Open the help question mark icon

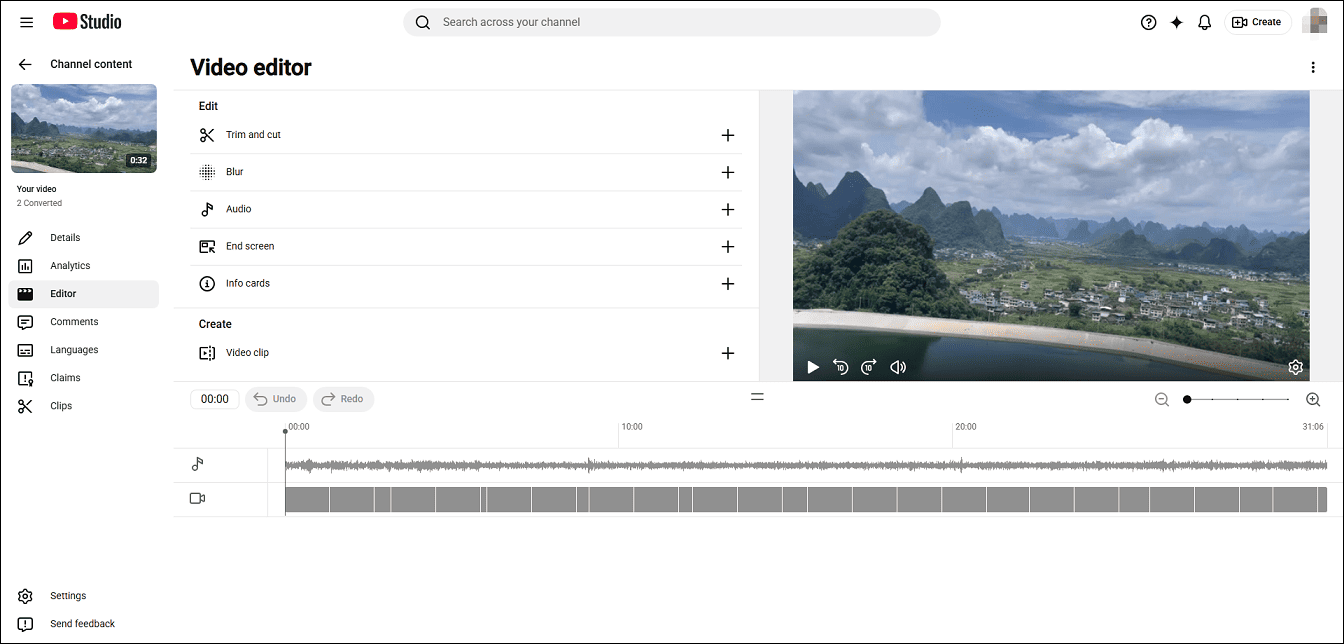tap(1148, 22)
